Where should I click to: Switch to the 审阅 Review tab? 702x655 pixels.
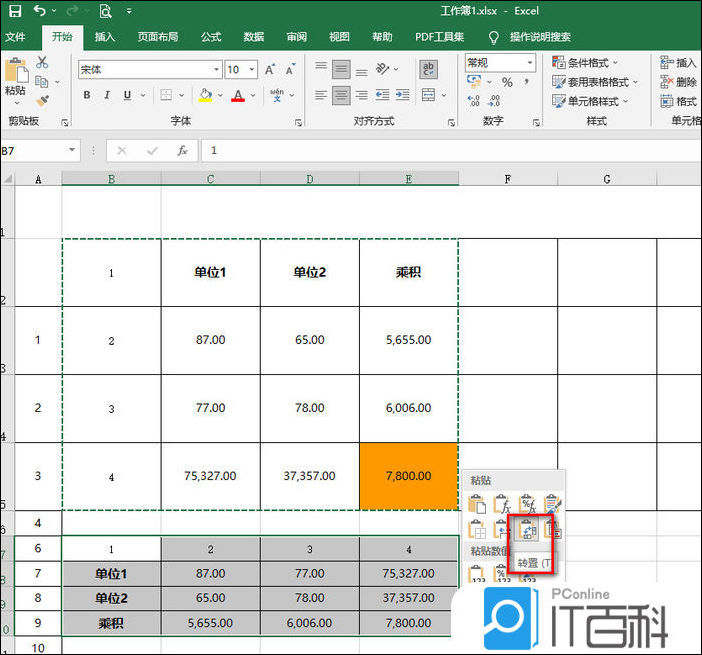tap(297, 37)
